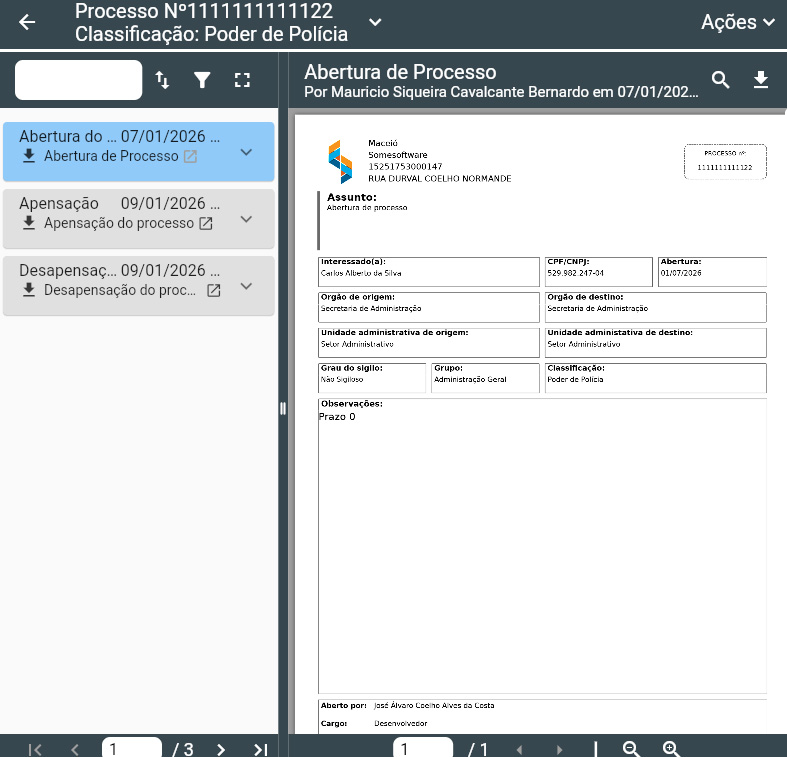787x757 pixels.
Task: Open the Ações menu
Action: (x=738, y=22)
